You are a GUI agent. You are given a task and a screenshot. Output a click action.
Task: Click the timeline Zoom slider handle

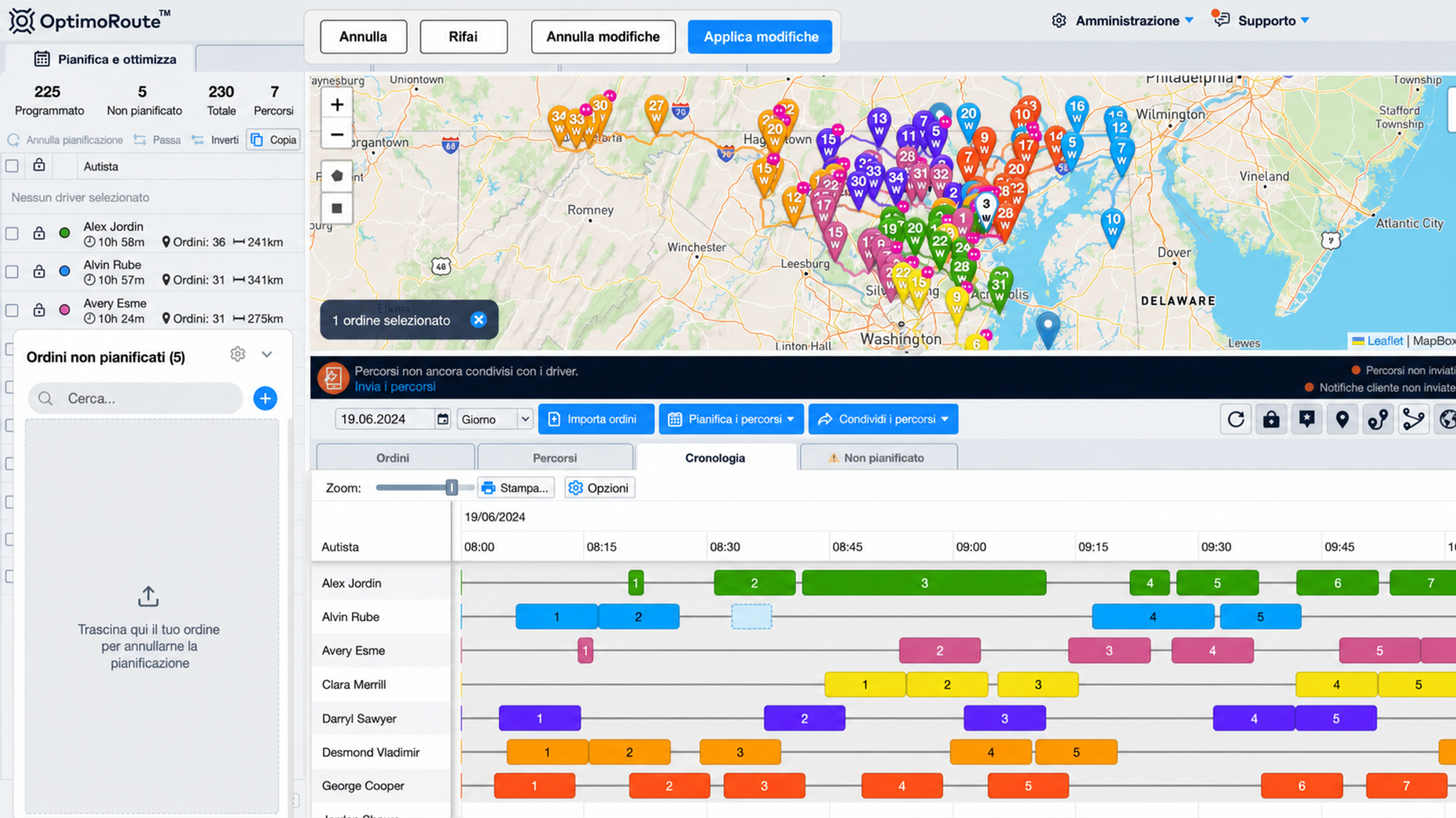click(452, 487)
